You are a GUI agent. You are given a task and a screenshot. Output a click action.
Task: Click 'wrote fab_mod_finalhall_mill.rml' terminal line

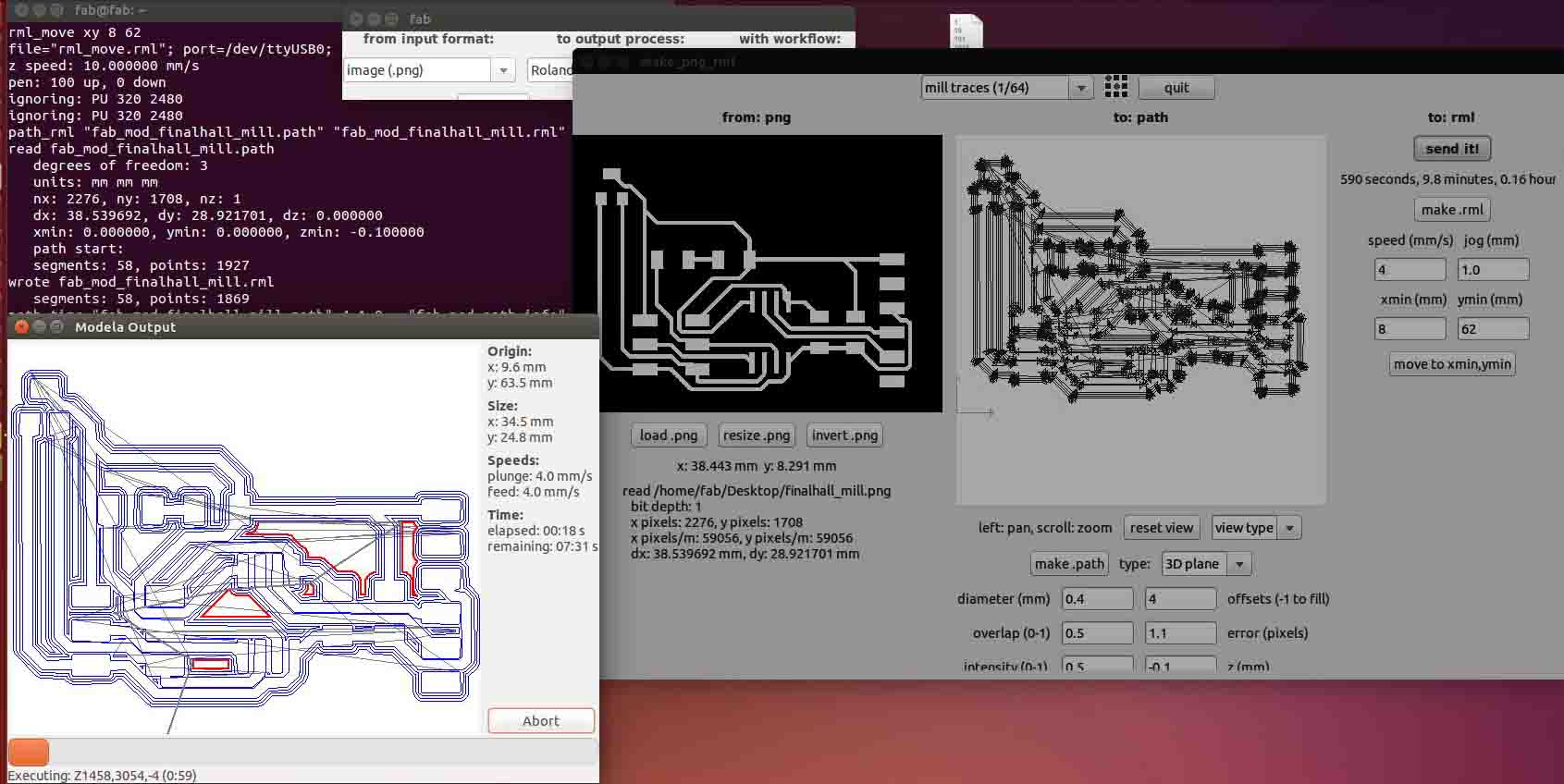tap(141, 282)
